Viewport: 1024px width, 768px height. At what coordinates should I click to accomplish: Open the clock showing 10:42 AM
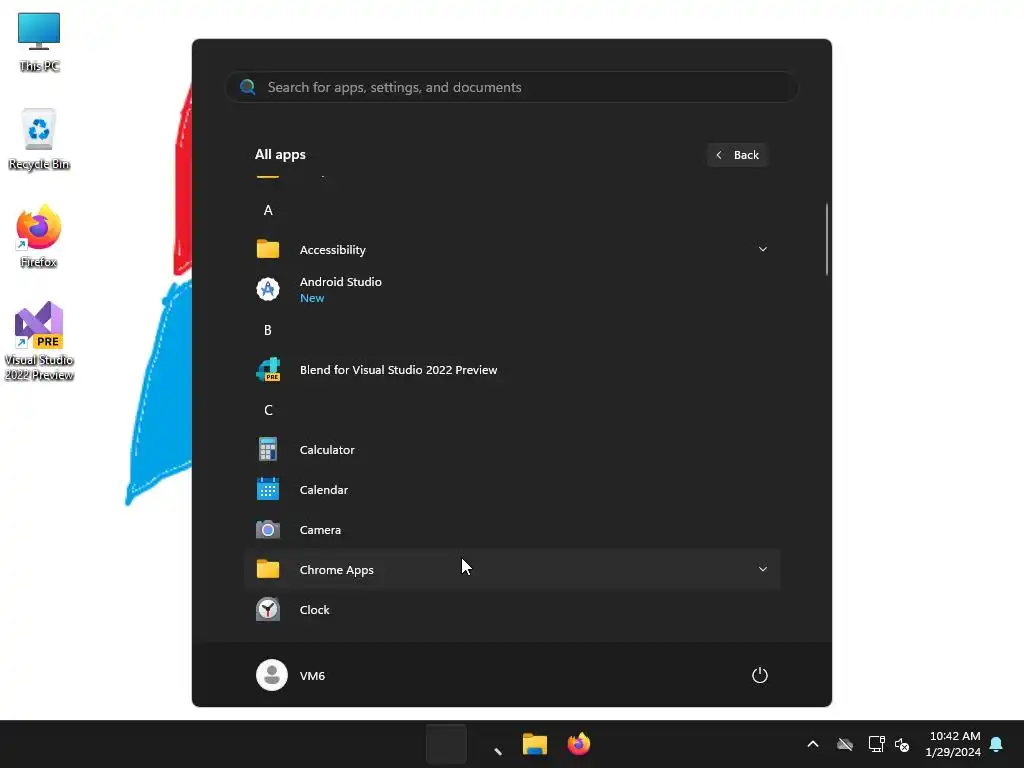pyautogui.click(x=953, y=744)
